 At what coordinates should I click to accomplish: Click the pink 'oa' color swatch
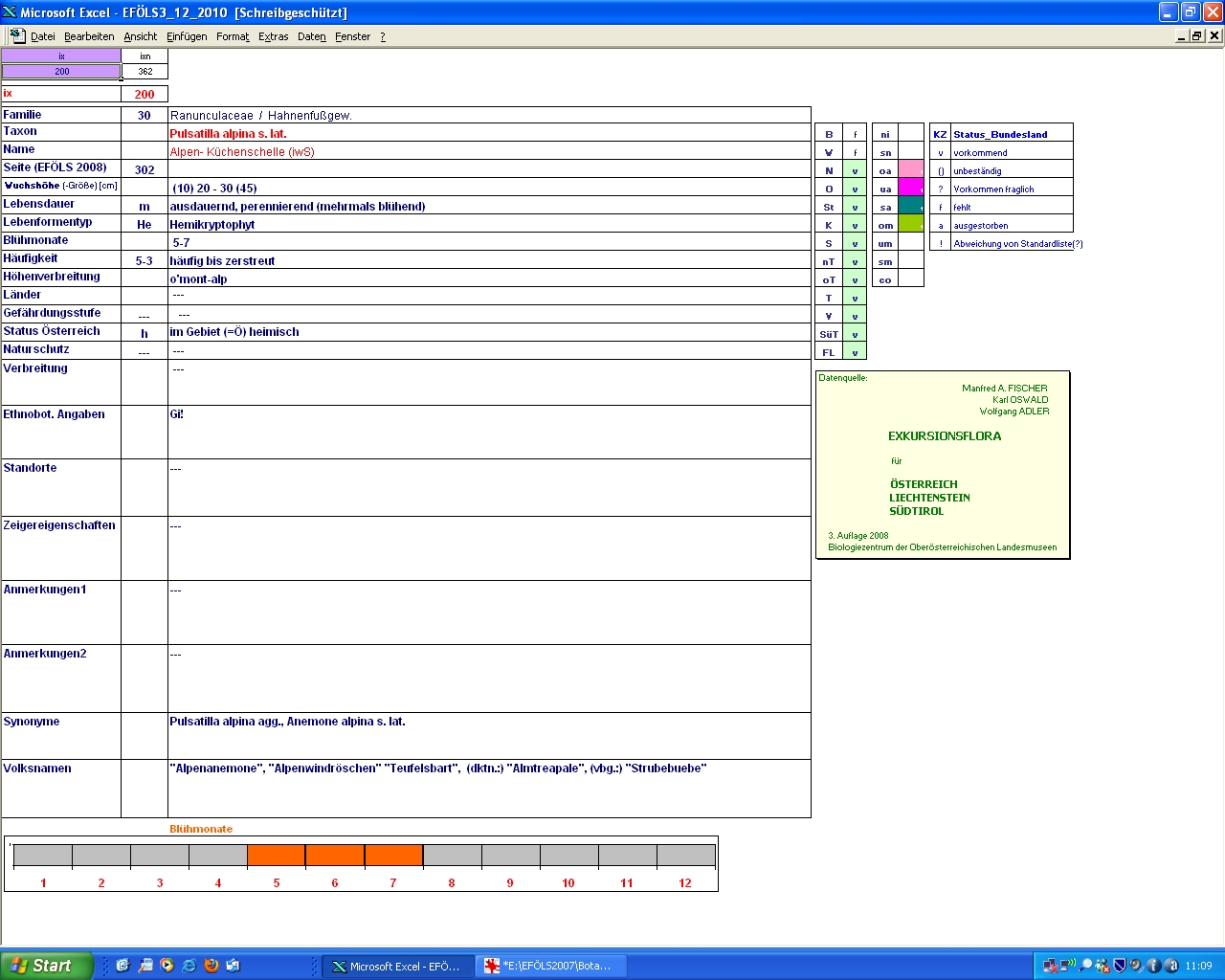pos(911,169)
